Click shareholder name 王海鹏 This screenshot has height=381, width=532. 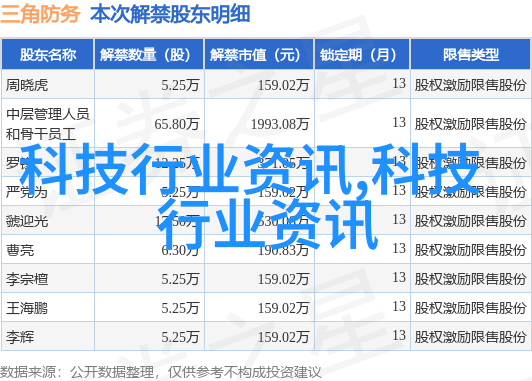point(27,308)
